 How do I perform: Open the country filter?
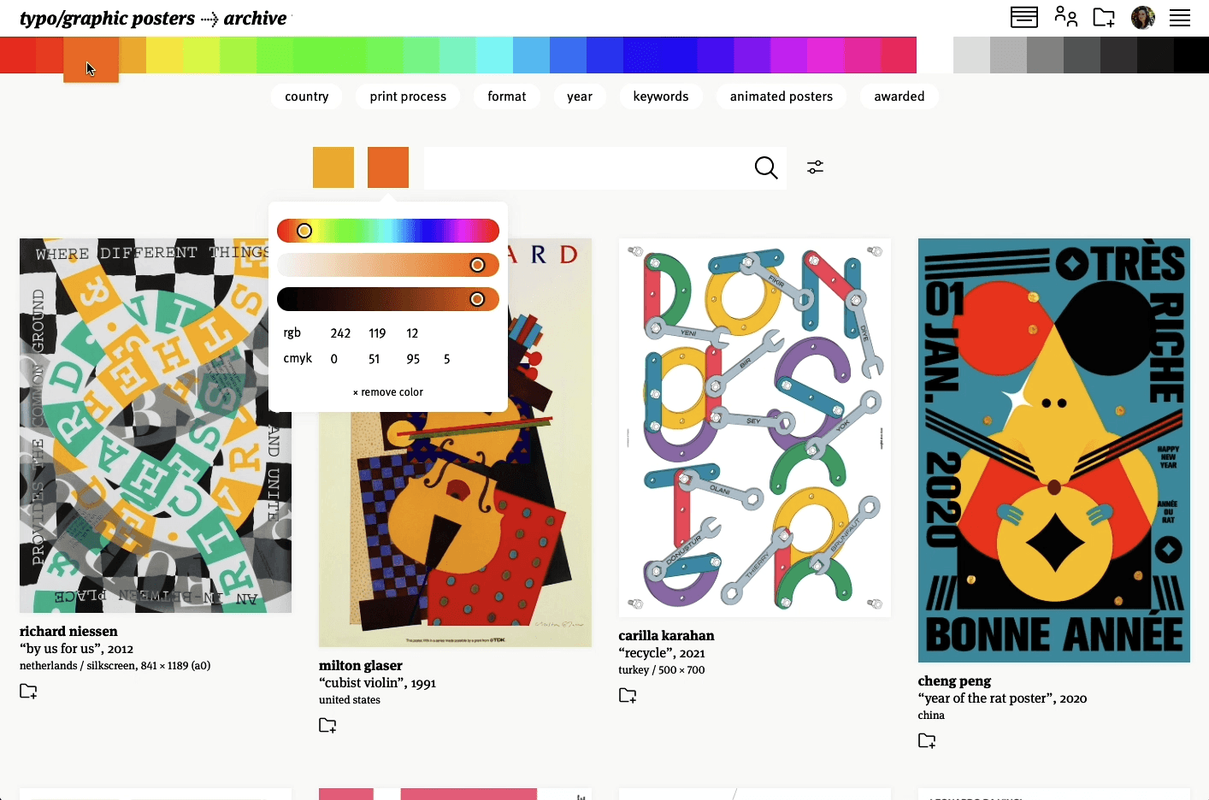[x=306, y=96]
